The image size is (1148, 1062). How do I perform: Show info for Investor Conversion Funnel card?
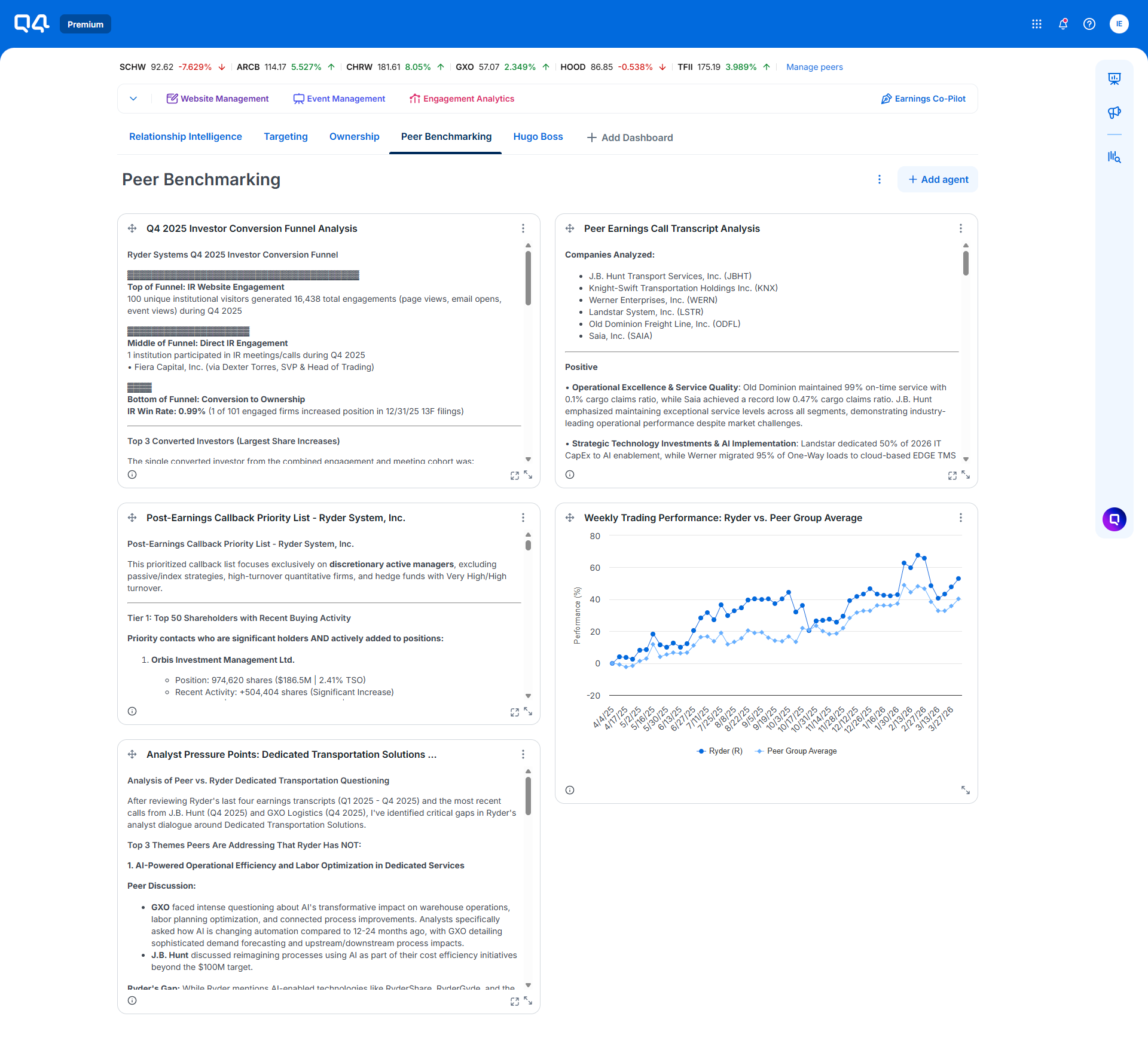[x=132, y=475]
